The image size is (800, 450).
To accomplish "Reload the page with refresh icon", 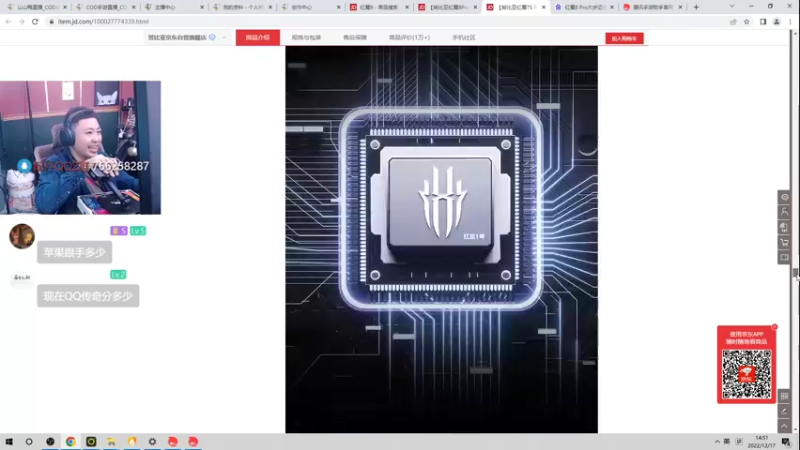I will 35,21.
